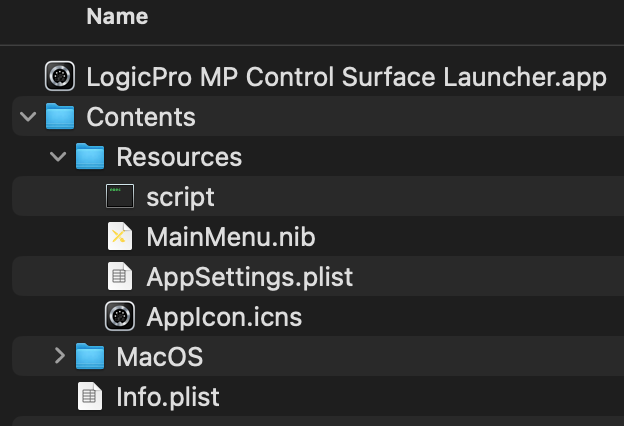Screen dimensions: 624x426
Task: Select the AppIcon.icns image icon
Action: point(120,316)
